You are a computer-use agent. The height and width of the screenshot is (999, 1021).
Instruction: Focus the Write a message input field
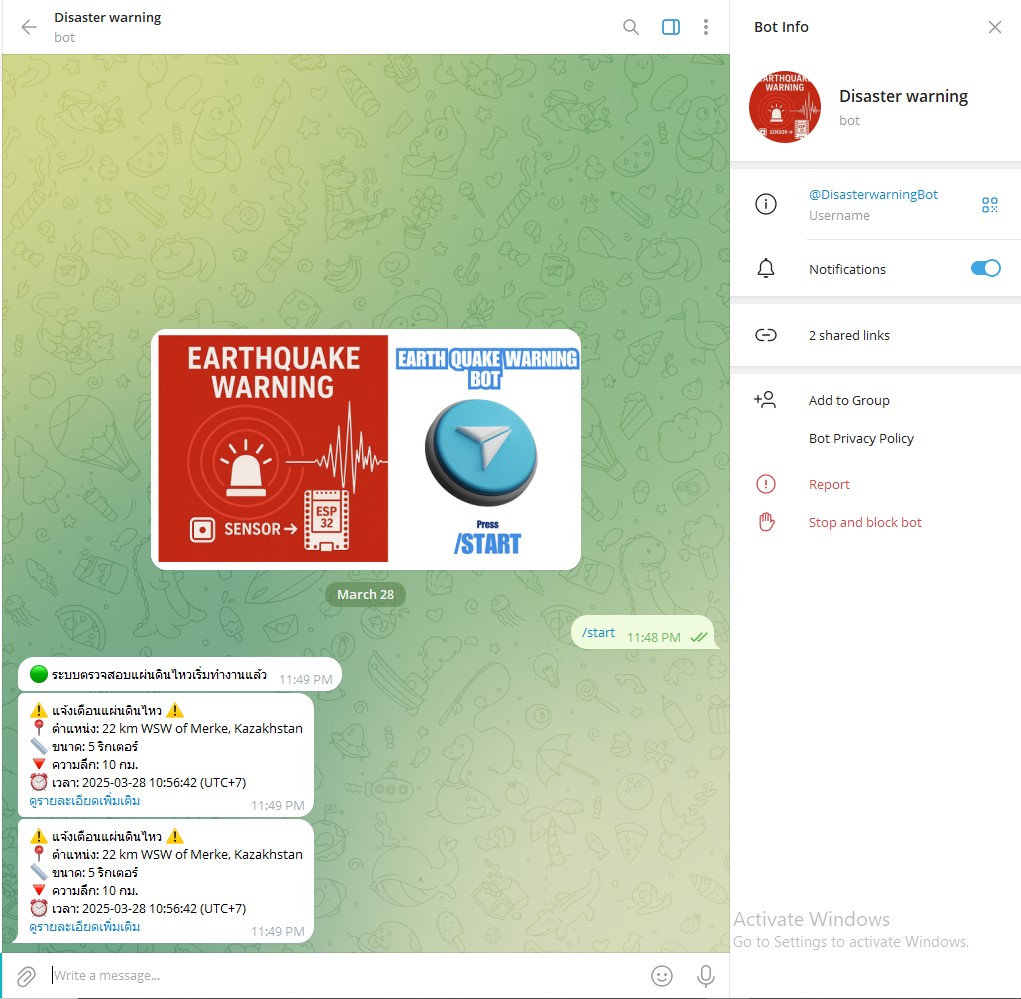pos(340,975)
